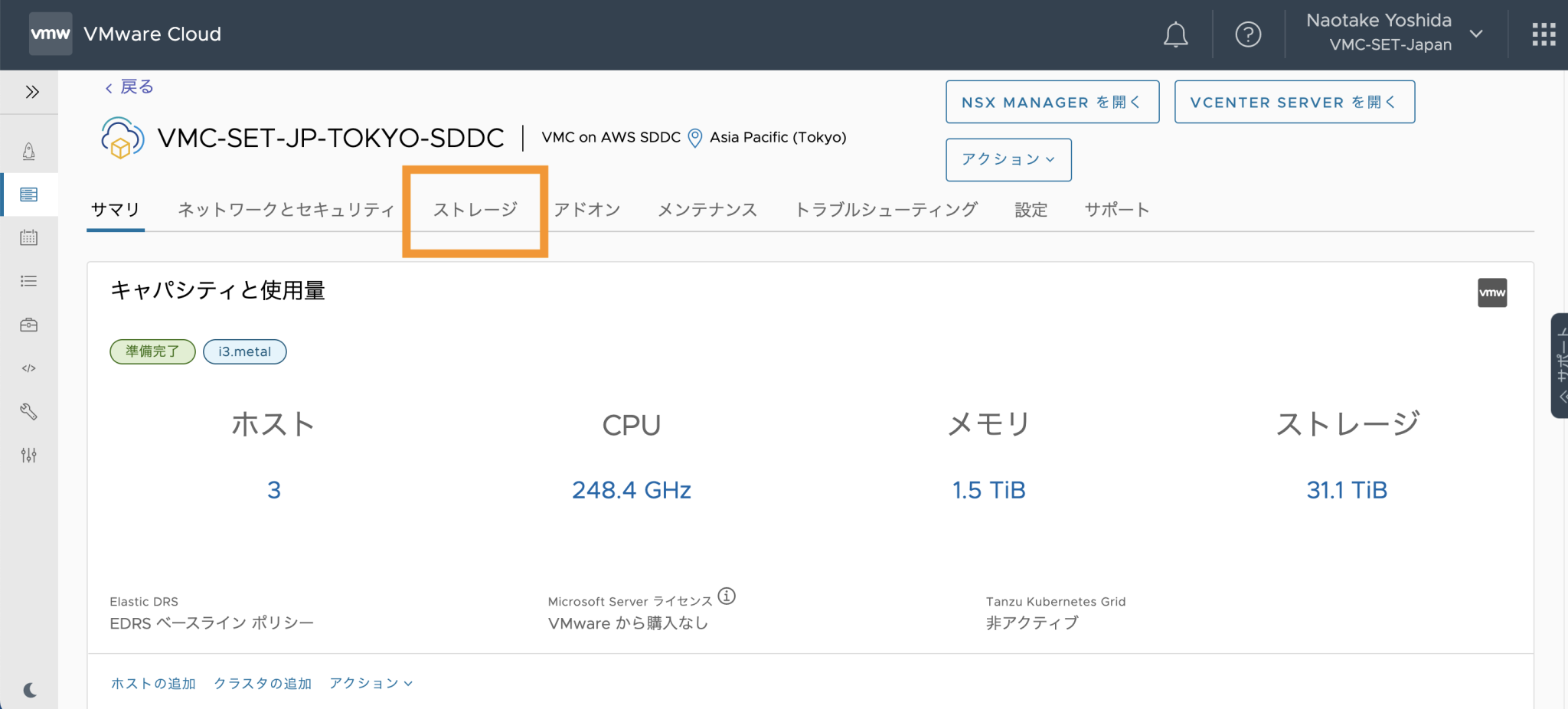Select the highlighted SDDC inventory icon
Screen dimensions: 1568x709
coord(29,194)
